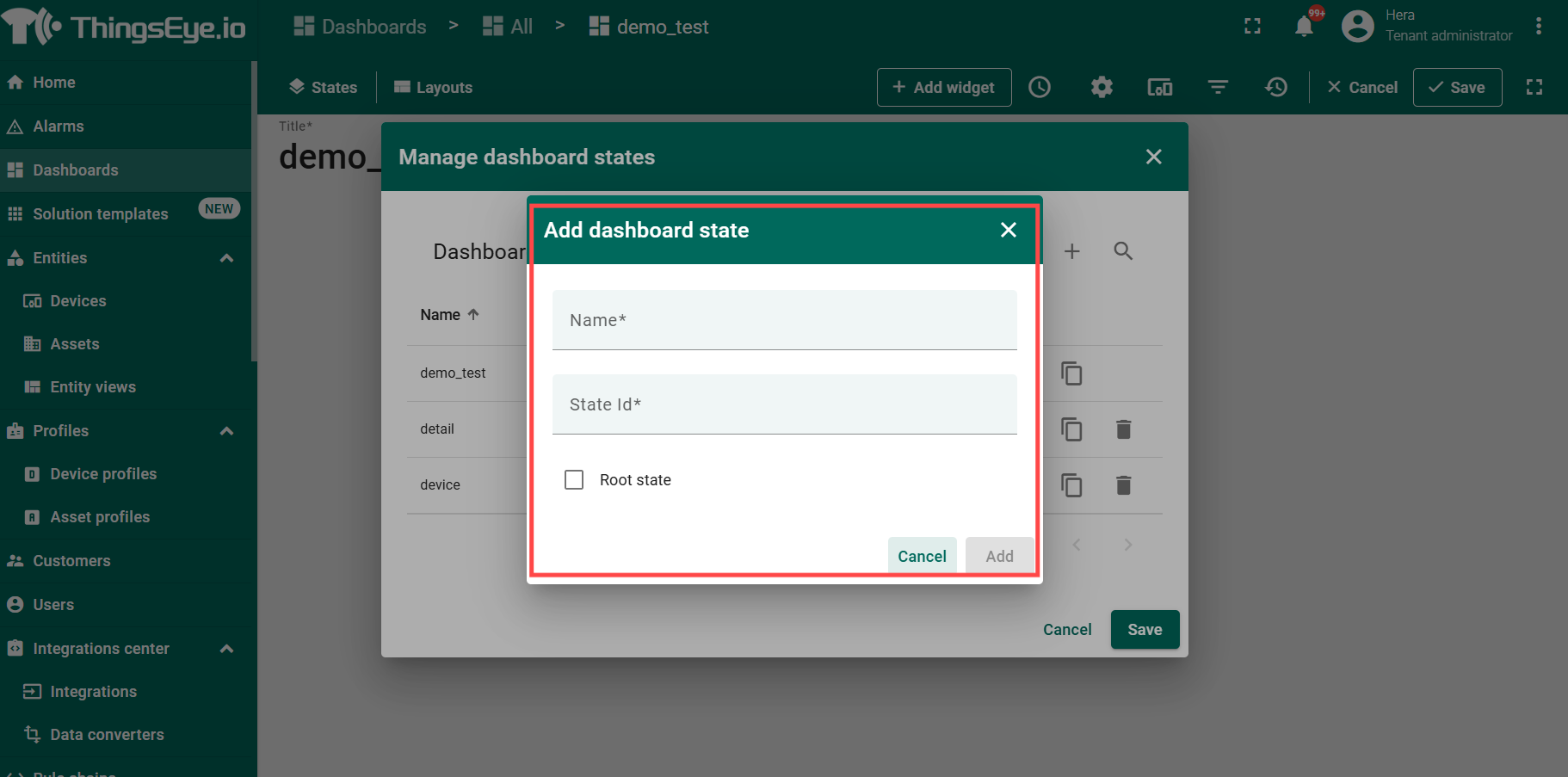
Task: Collapse the Entities sidebar section
Action: pyautogui.click(x=227, y=258)
